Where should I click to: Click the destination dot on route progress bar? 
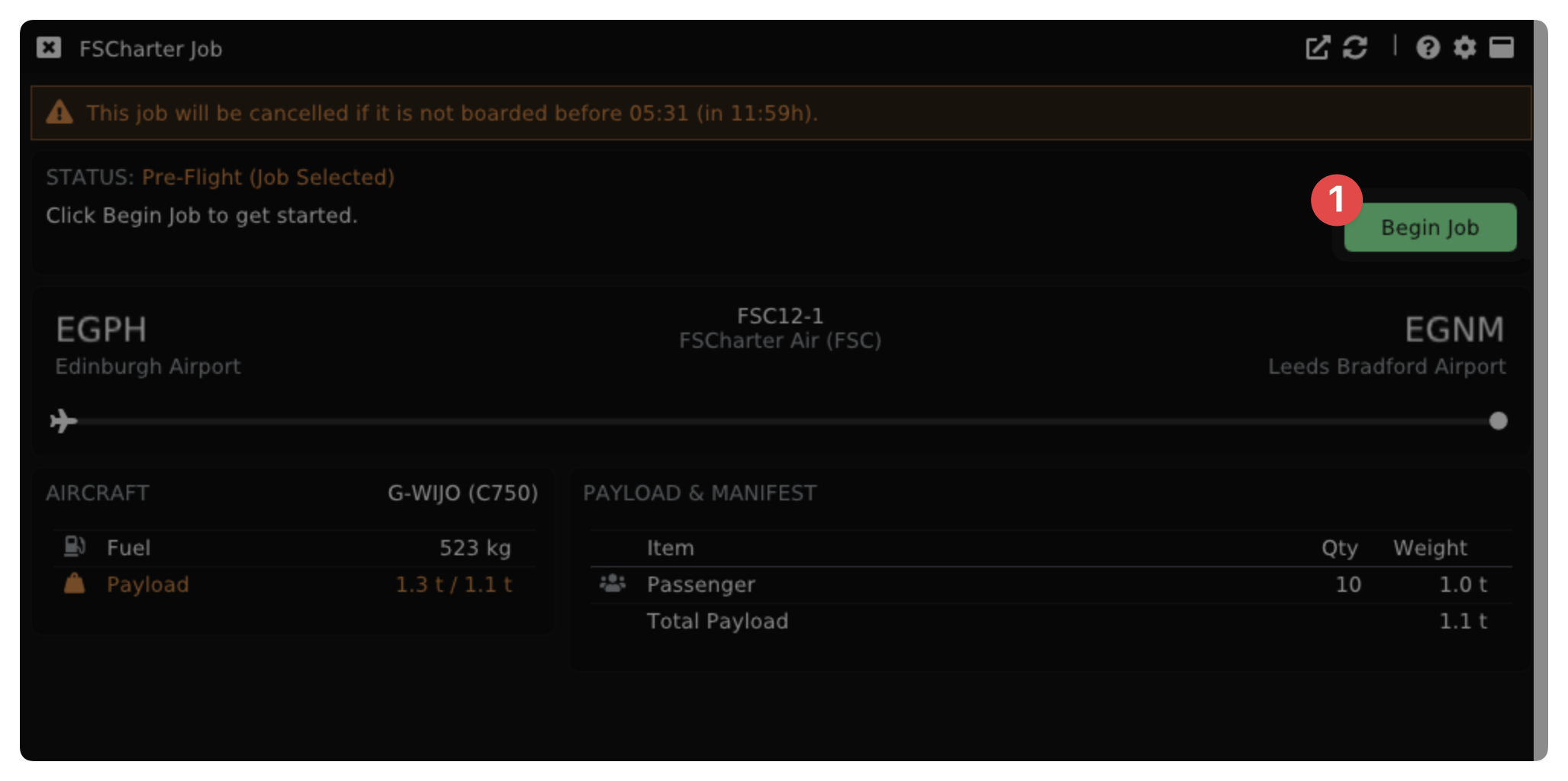click(1498, 421)
